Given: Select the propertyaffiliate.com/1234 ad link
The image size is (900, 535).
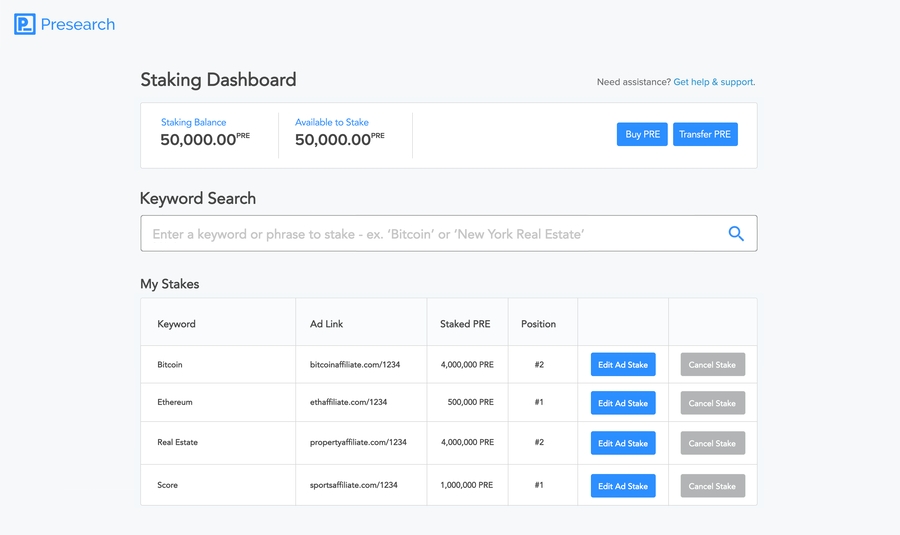Looking at the screenshot, I should point(358,442).
